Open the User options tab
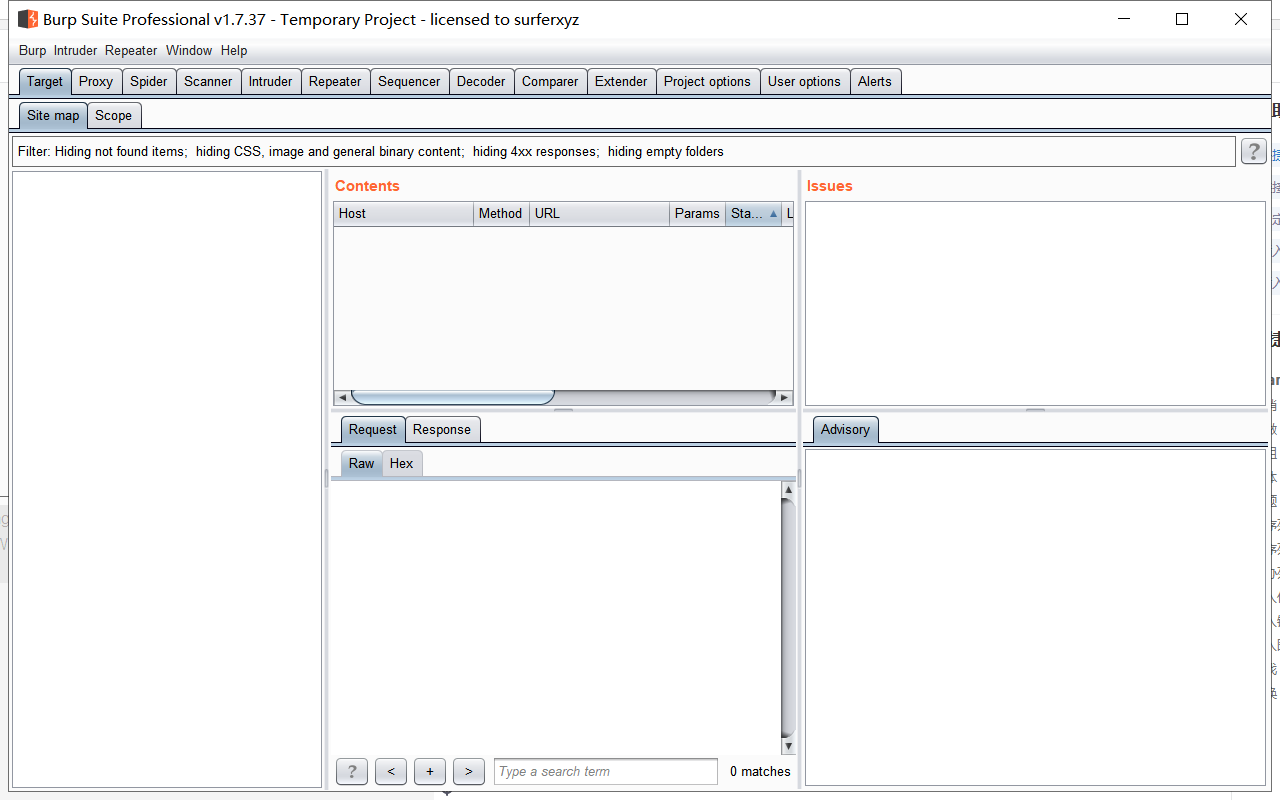This screenshot has height=800, width=1280. pos(804,82)
